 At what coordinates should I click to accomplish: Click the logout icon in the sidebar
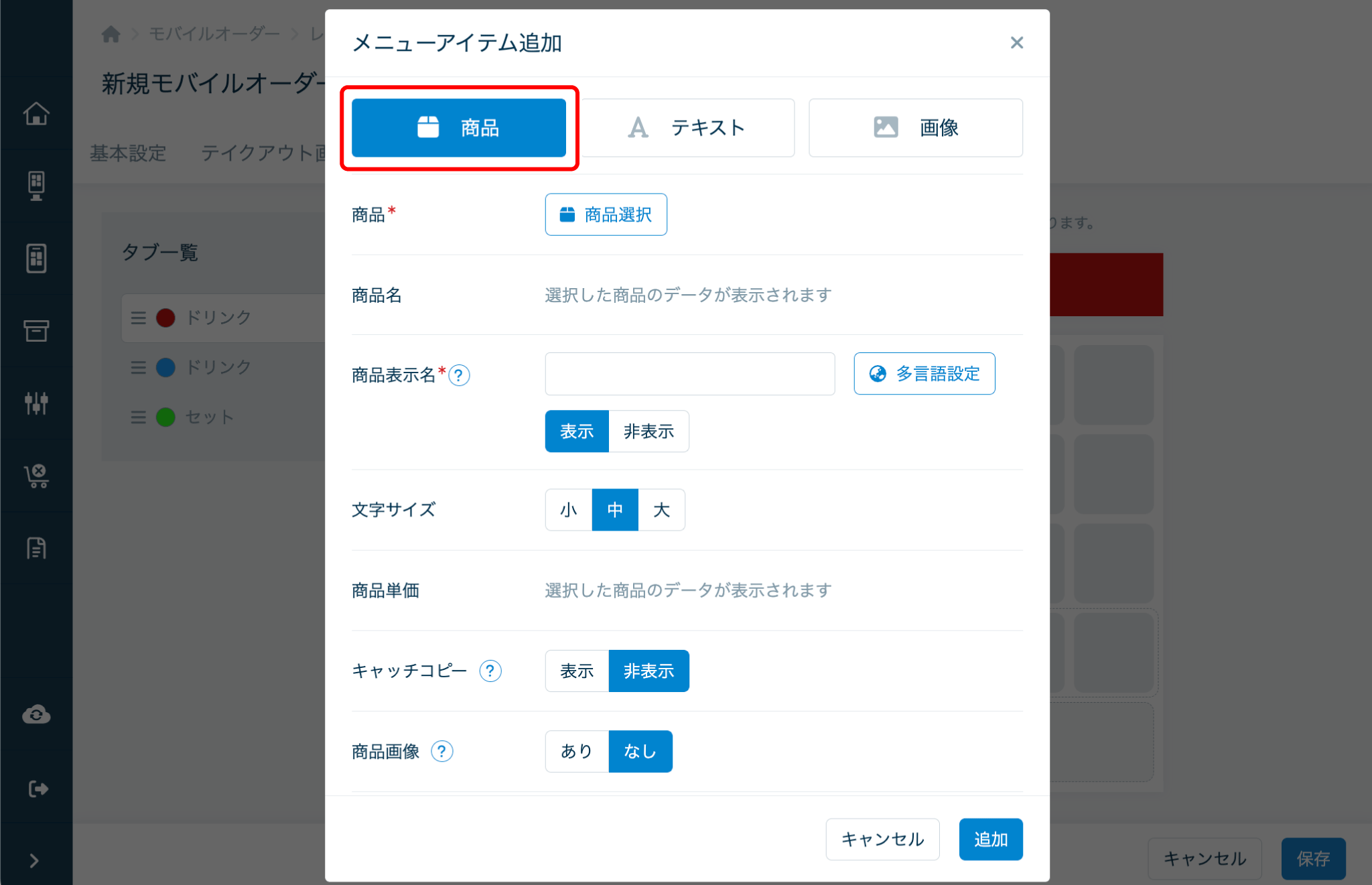click(x=36, y=789)
